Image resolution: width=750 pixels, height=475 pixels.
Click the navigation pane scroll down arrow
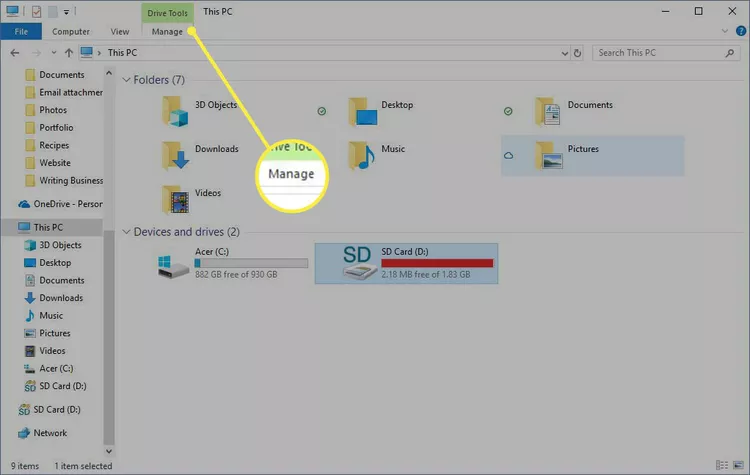[x=109, y=451]
